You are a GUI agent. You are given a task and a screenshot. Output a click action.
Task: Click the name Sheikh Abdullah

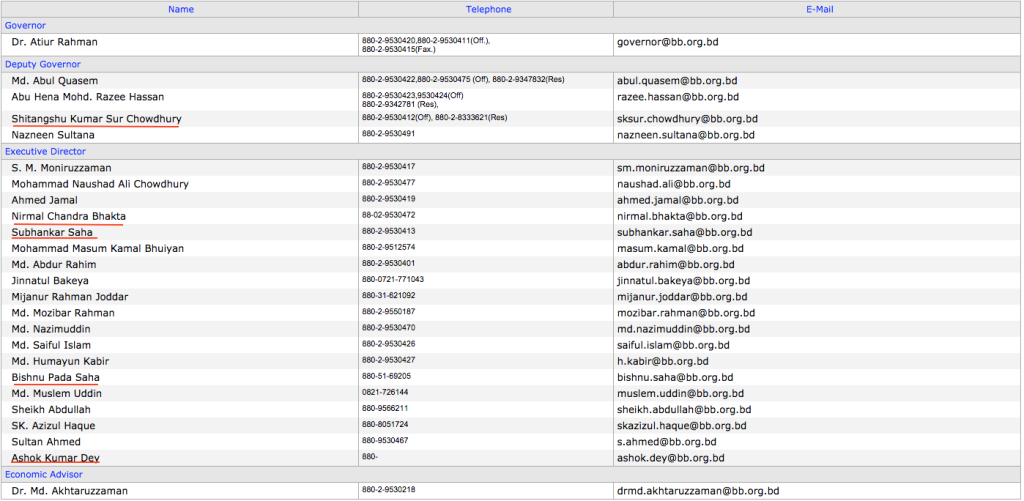click(x=51, y=409)
